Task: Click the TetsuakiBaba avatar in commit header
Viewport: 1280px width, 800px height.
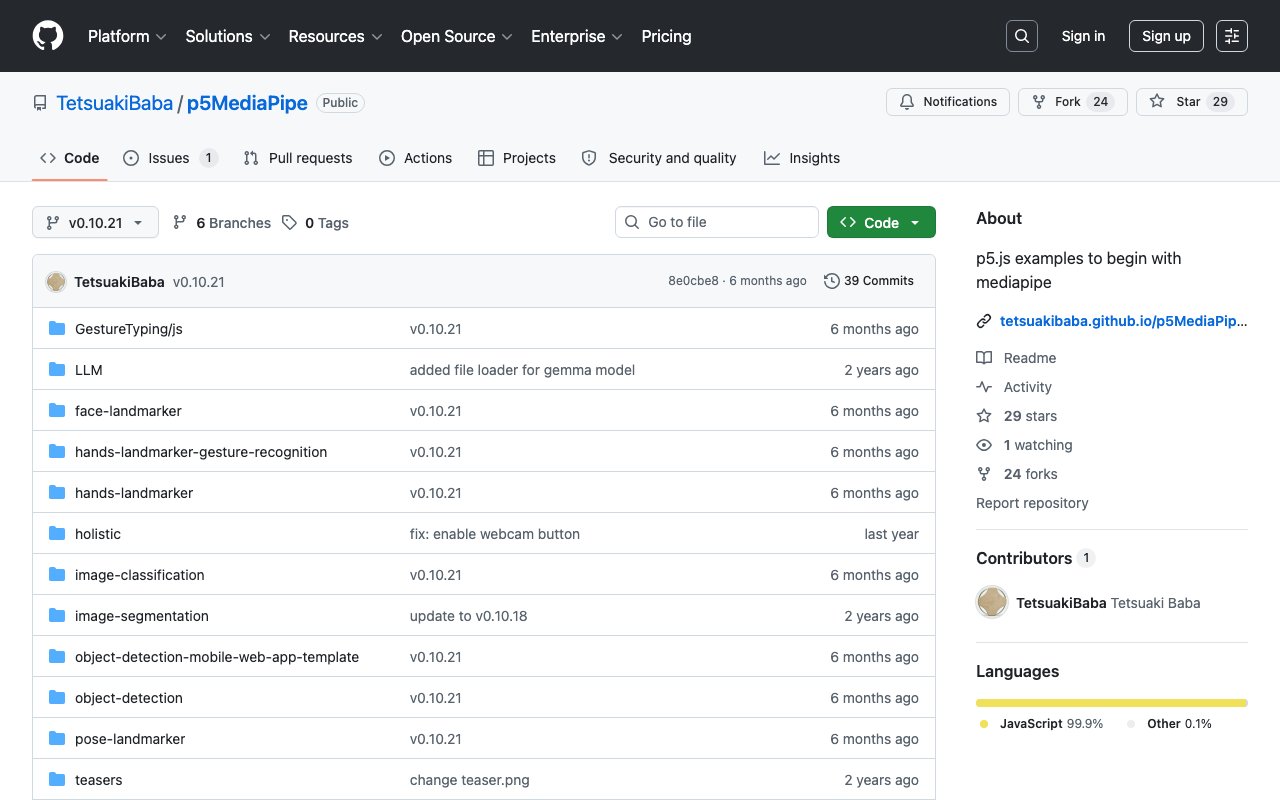Action: [x=56, y=282]
